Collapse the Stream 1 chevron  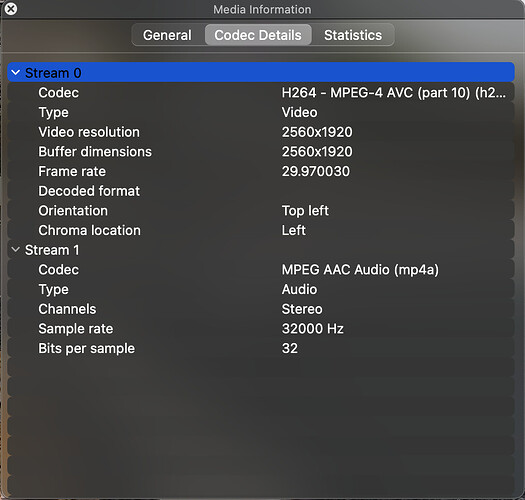[x=15, y=250]
